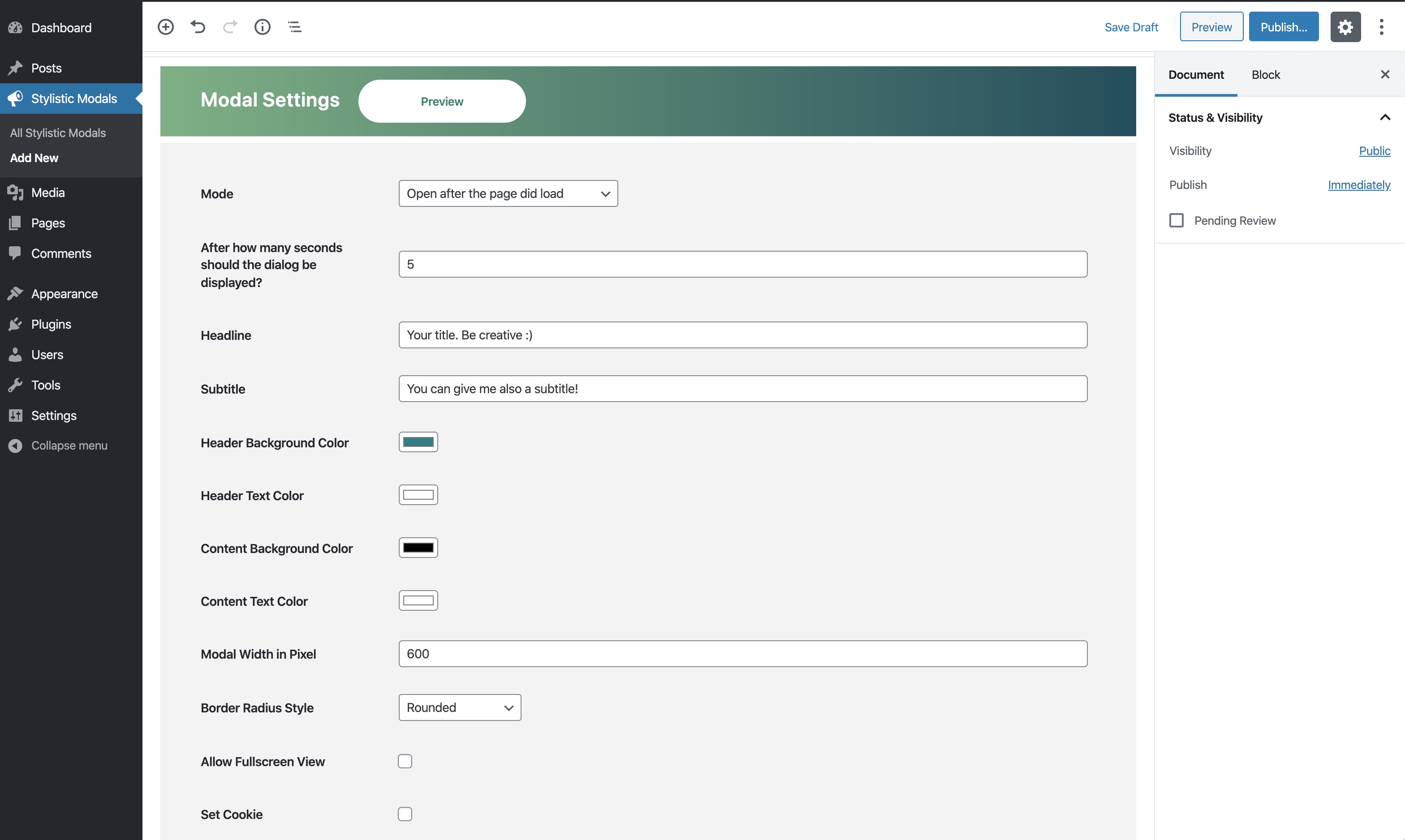Open Content Background Color swatch

coord(418,547)
